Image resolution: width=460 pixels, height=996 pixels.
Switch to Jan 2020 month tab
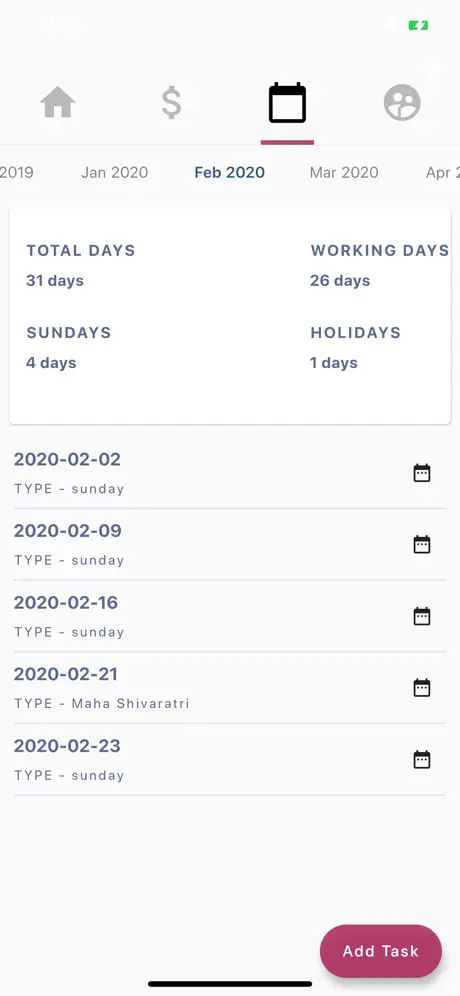(x=114, y=172)
